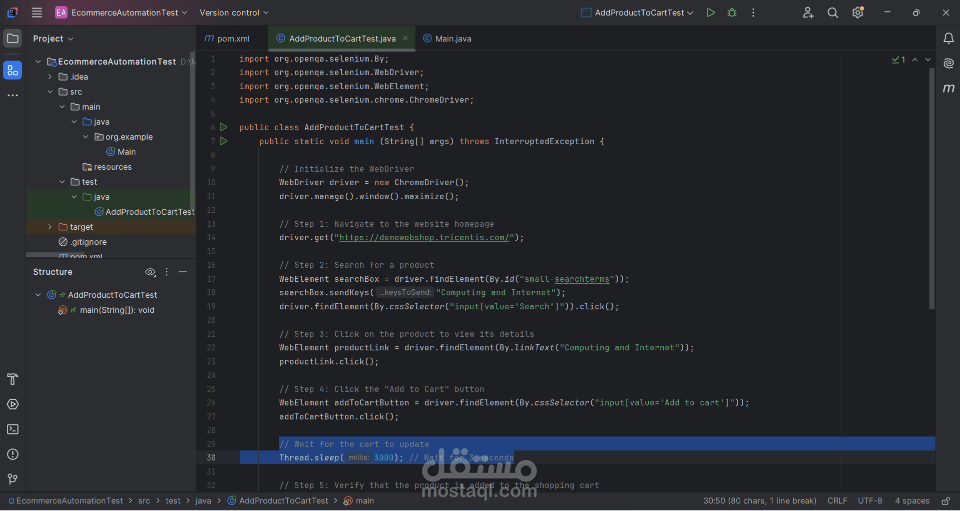Select AddProductToCartTest file in project tree
The width and height of the screenshot is (960, 511).
[144, 212]
